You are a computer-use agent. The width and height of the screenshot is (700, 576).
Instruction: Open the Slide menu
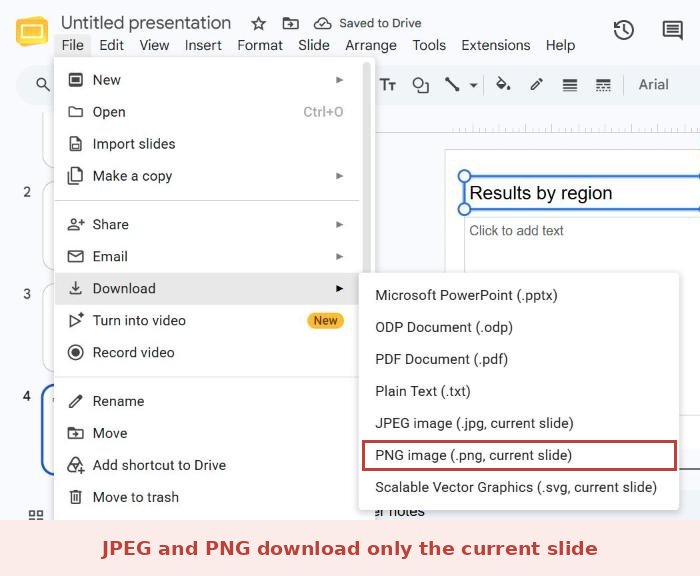pos(314,45)
